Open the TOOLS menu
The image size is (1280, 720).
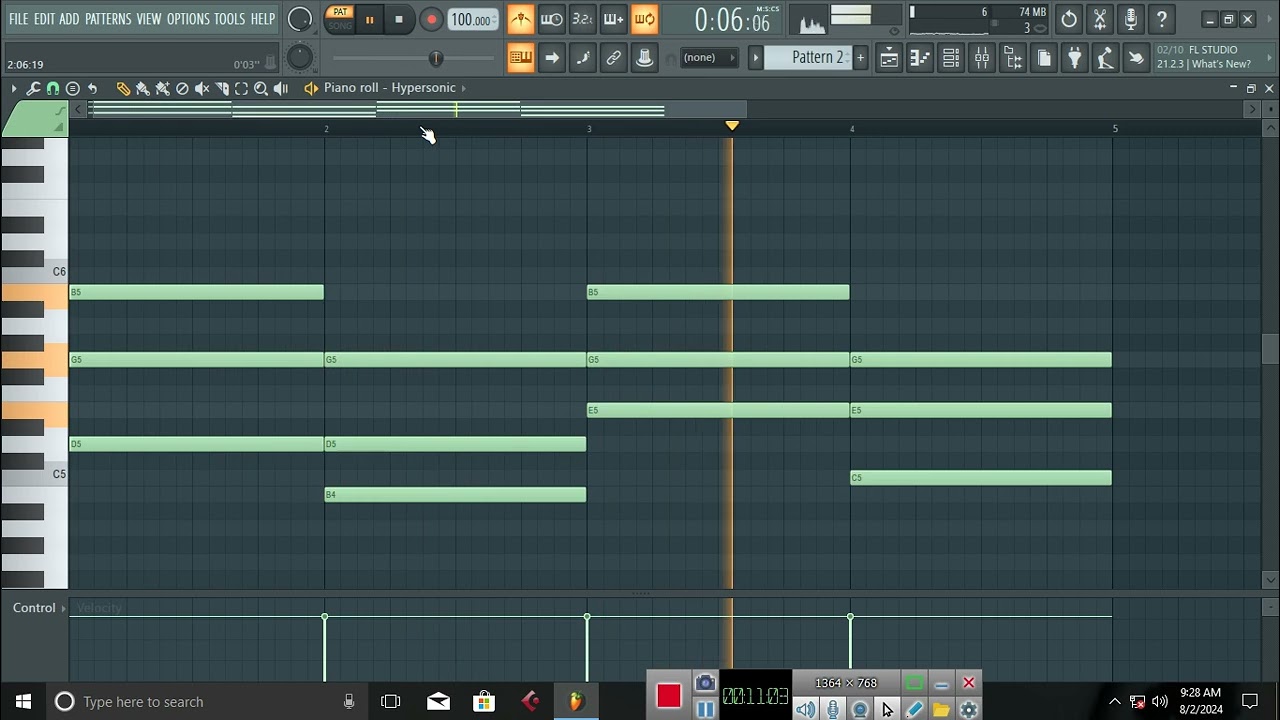tap(229, 19)
